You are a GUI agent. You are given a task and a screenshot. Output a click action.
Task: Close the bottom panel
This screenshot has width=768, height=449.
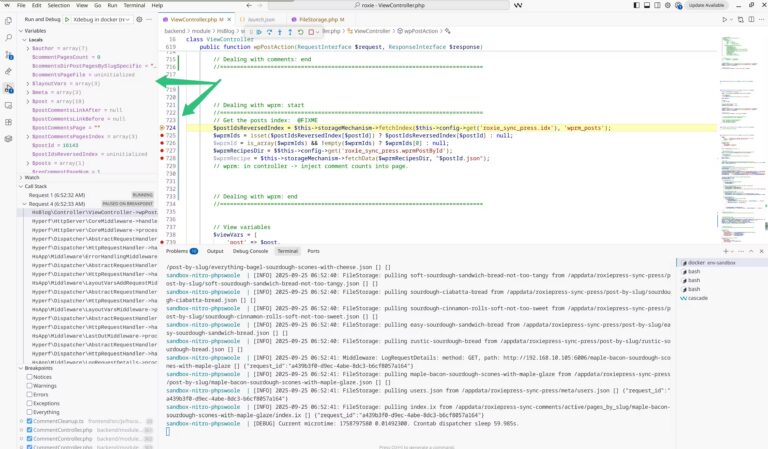761,251
